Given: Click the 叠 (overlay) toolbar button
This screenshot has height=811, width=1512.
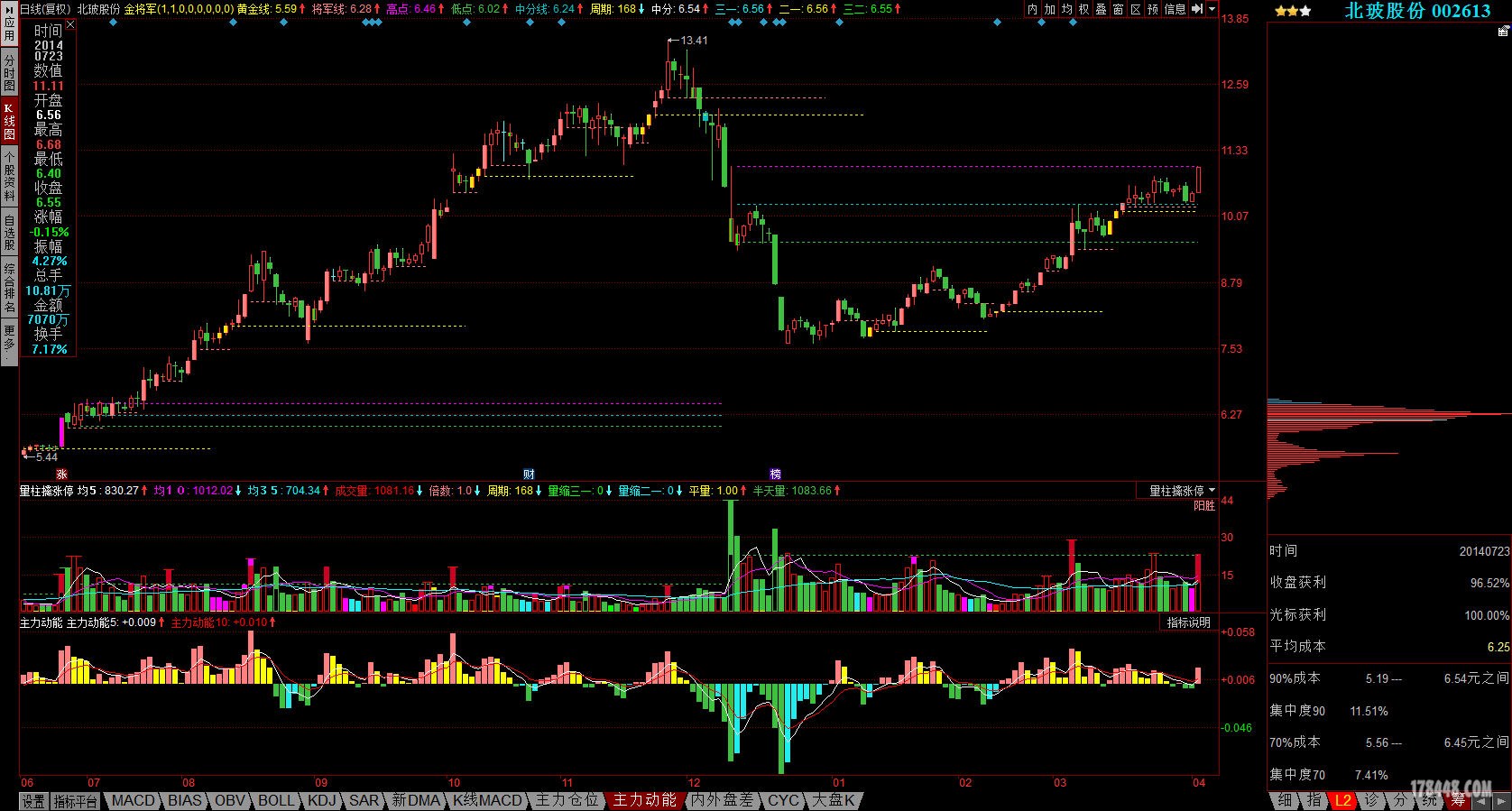Looking at the screenshot, I should 1102,9.
